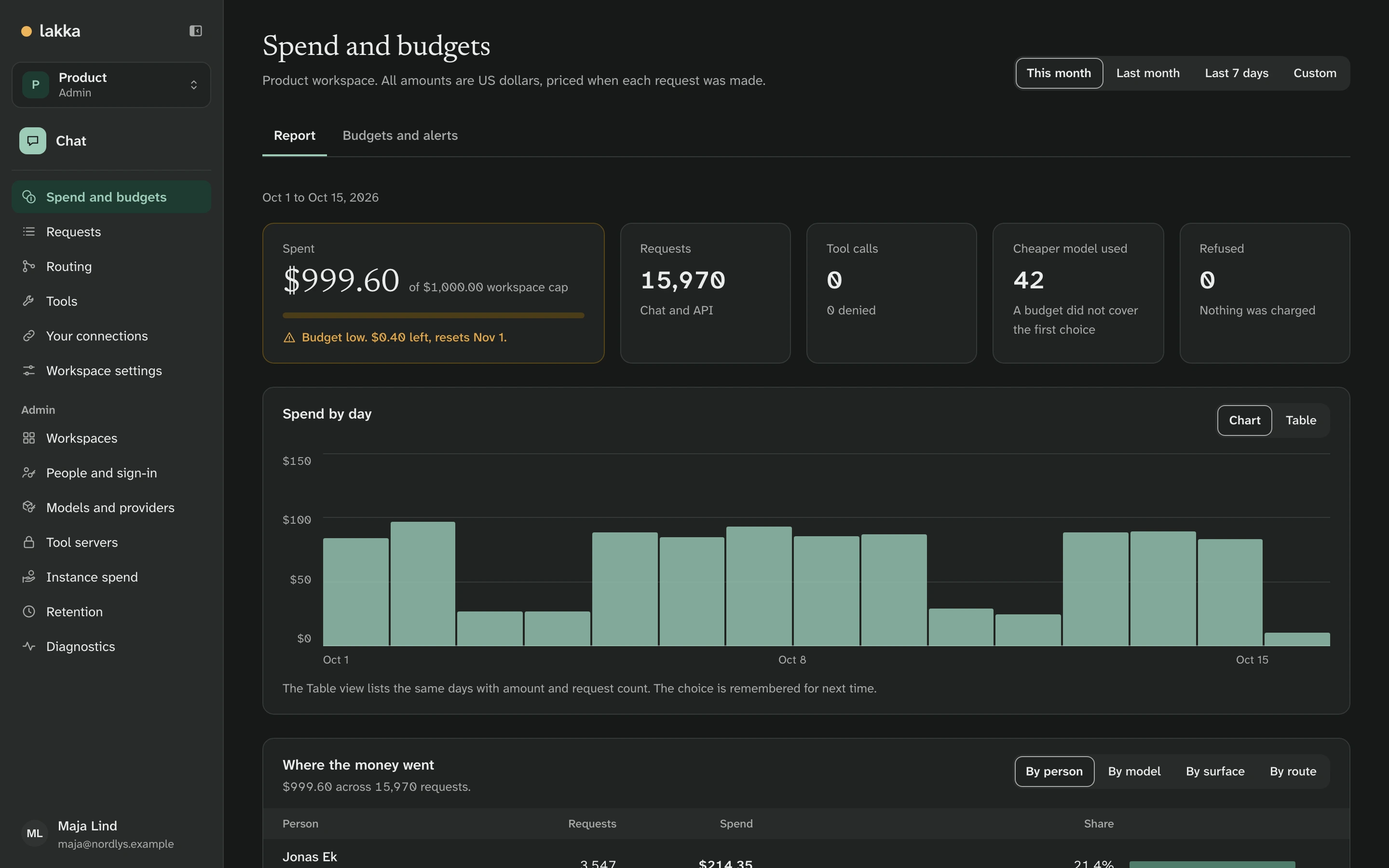Click the Workspace settings sliders icon
Viewport: 1389px width, 868px height.
point(29,371)
